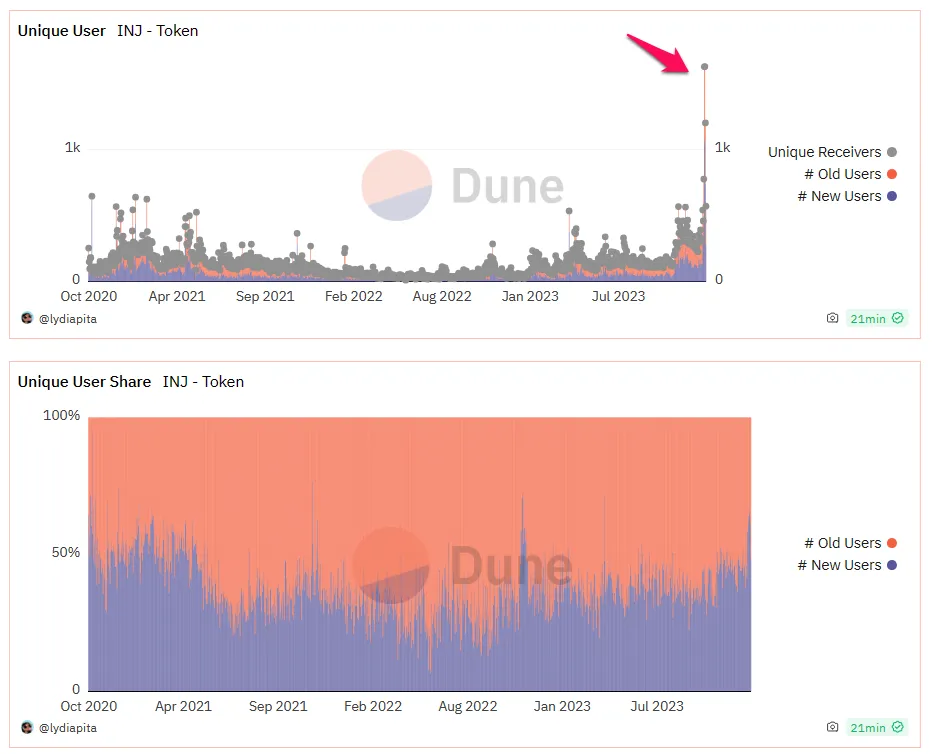Click the camera screenshot icon on Unique User Share chart

point(832,727)
